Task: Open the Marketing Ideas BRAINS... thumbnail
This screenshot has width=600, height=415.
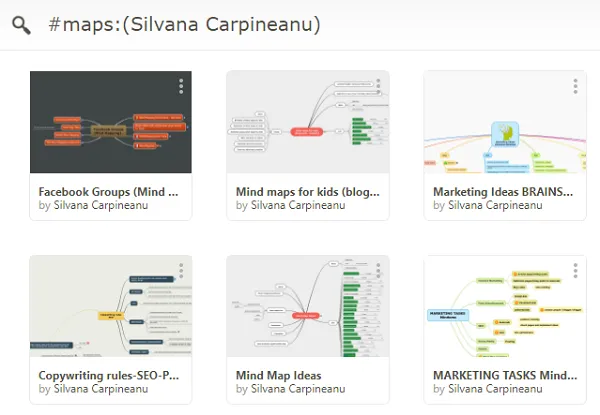Action: click(505, 122)
